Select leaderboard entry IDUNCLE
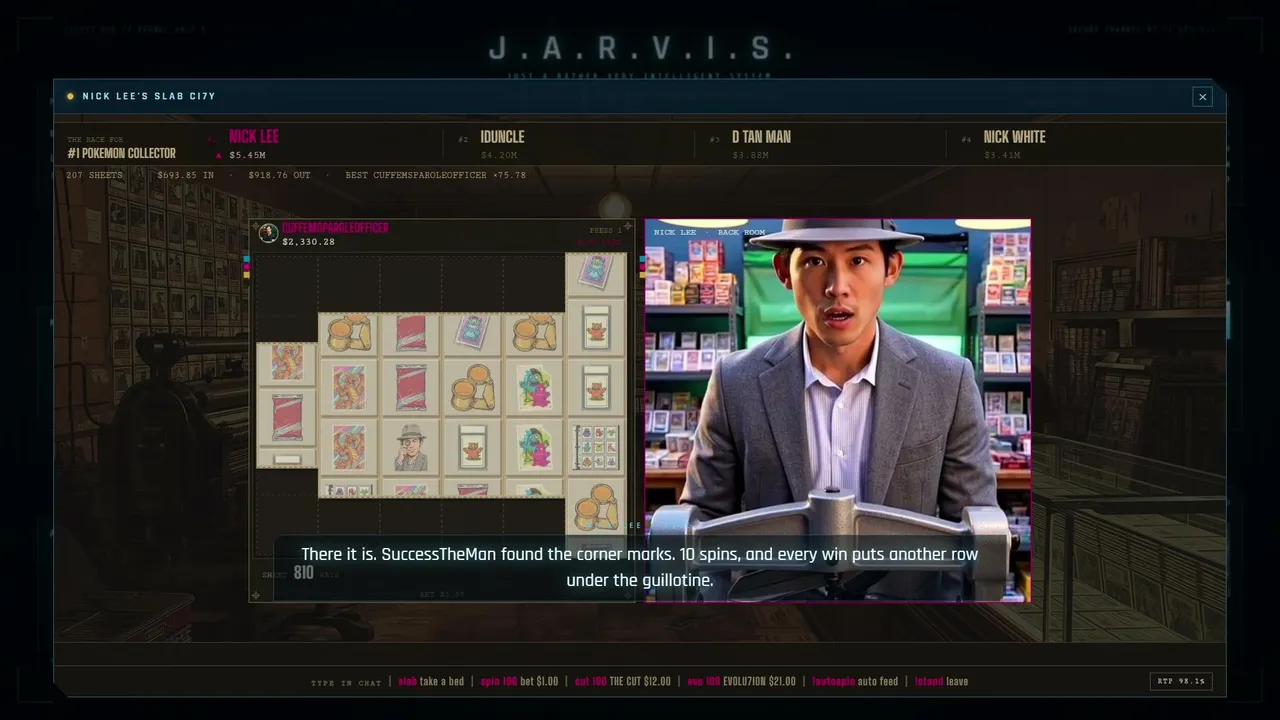The width and height of the screenshot is (1280, 720). [x=500, y=145]
